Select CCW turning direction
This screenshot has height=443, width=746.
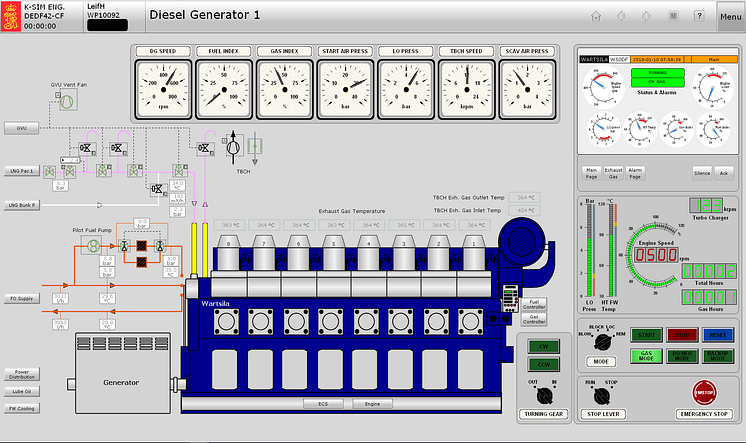(x=544, y=364)
